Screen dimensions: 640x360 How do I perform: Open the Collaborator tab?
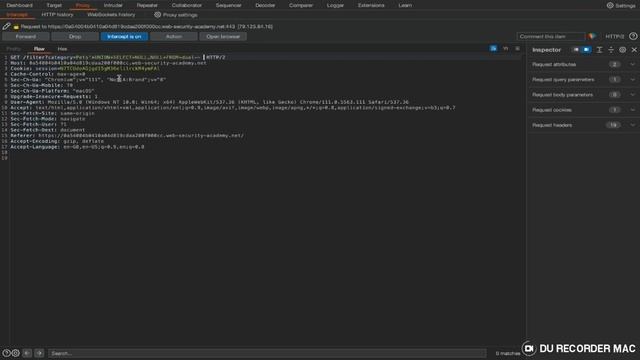[187, 5]
